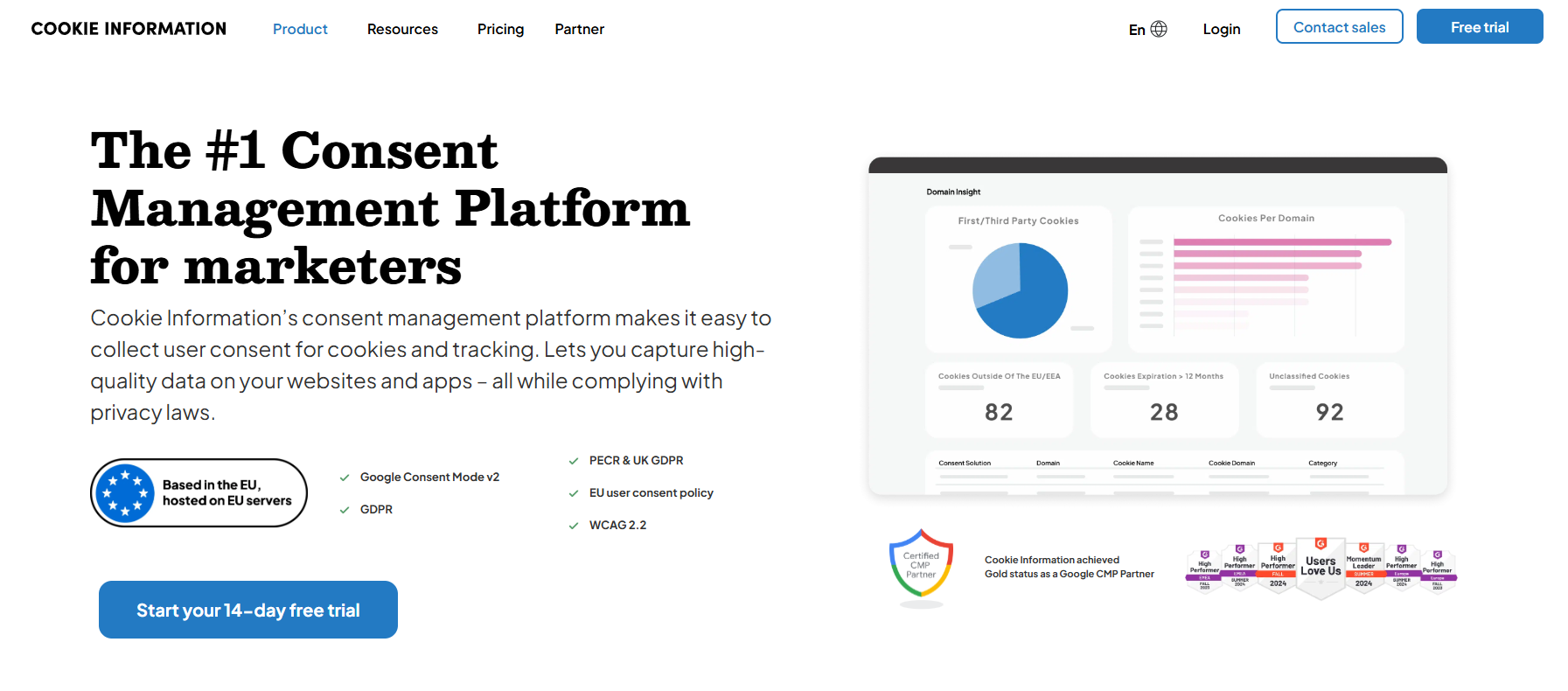Click the checkmark beside PECR & UK GDPR
The width and height of the screenshot is (1568, 691).
pyautogui.click(x=574, y=461)
